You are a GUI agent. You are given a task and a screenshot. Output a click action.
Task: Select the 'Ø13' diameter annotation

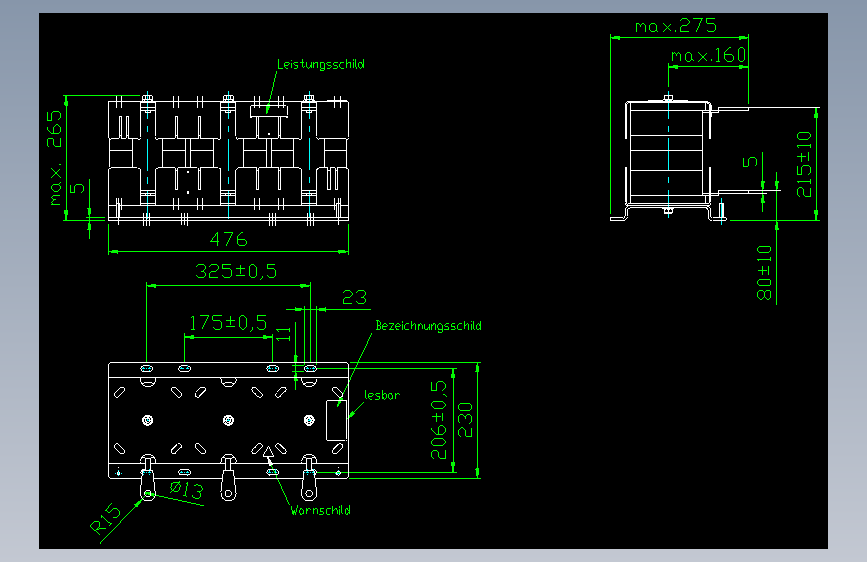pos(186,490)
